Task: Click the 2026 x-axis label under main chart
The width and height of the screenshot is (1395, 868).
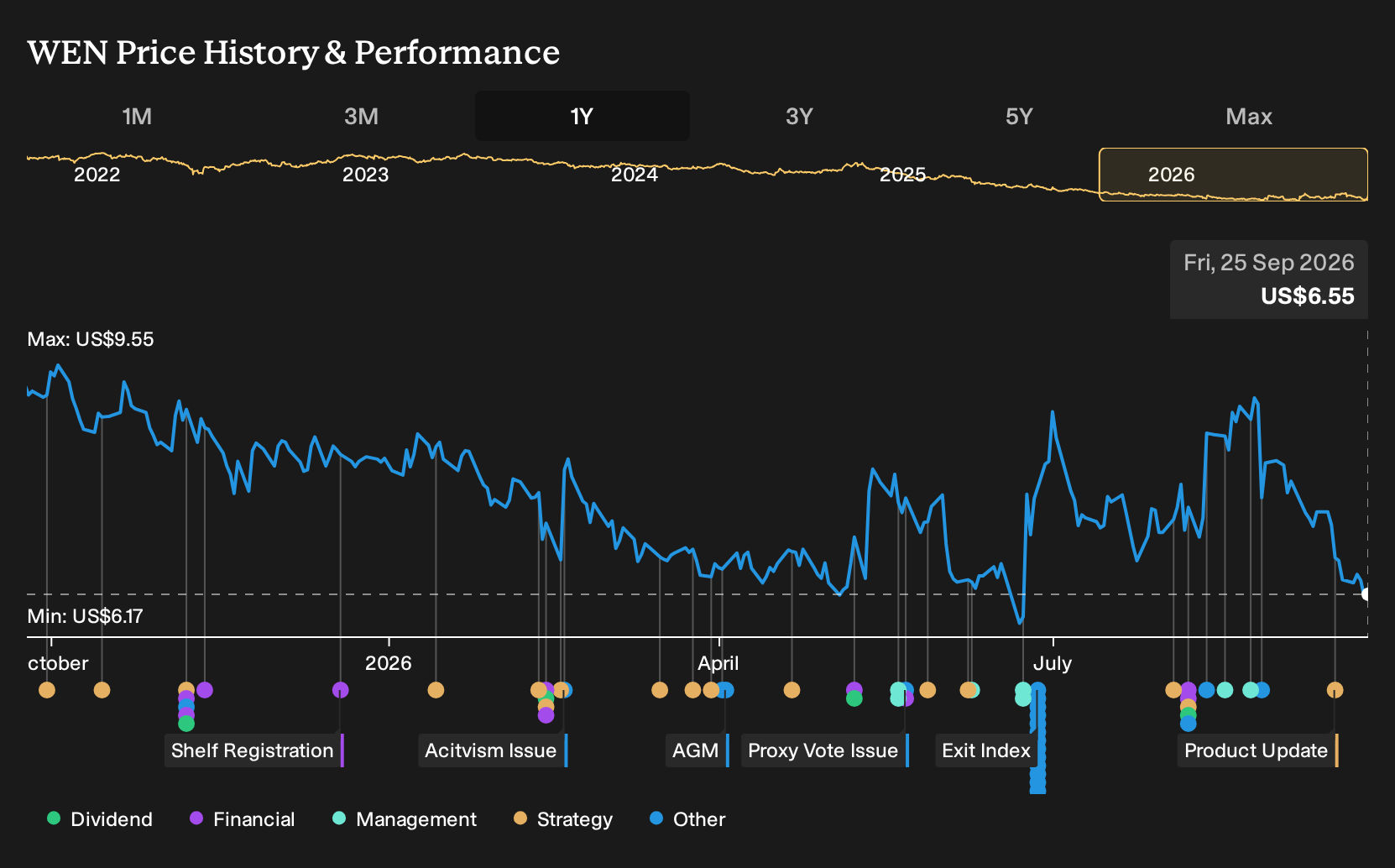Action: [x=389, y=663]
